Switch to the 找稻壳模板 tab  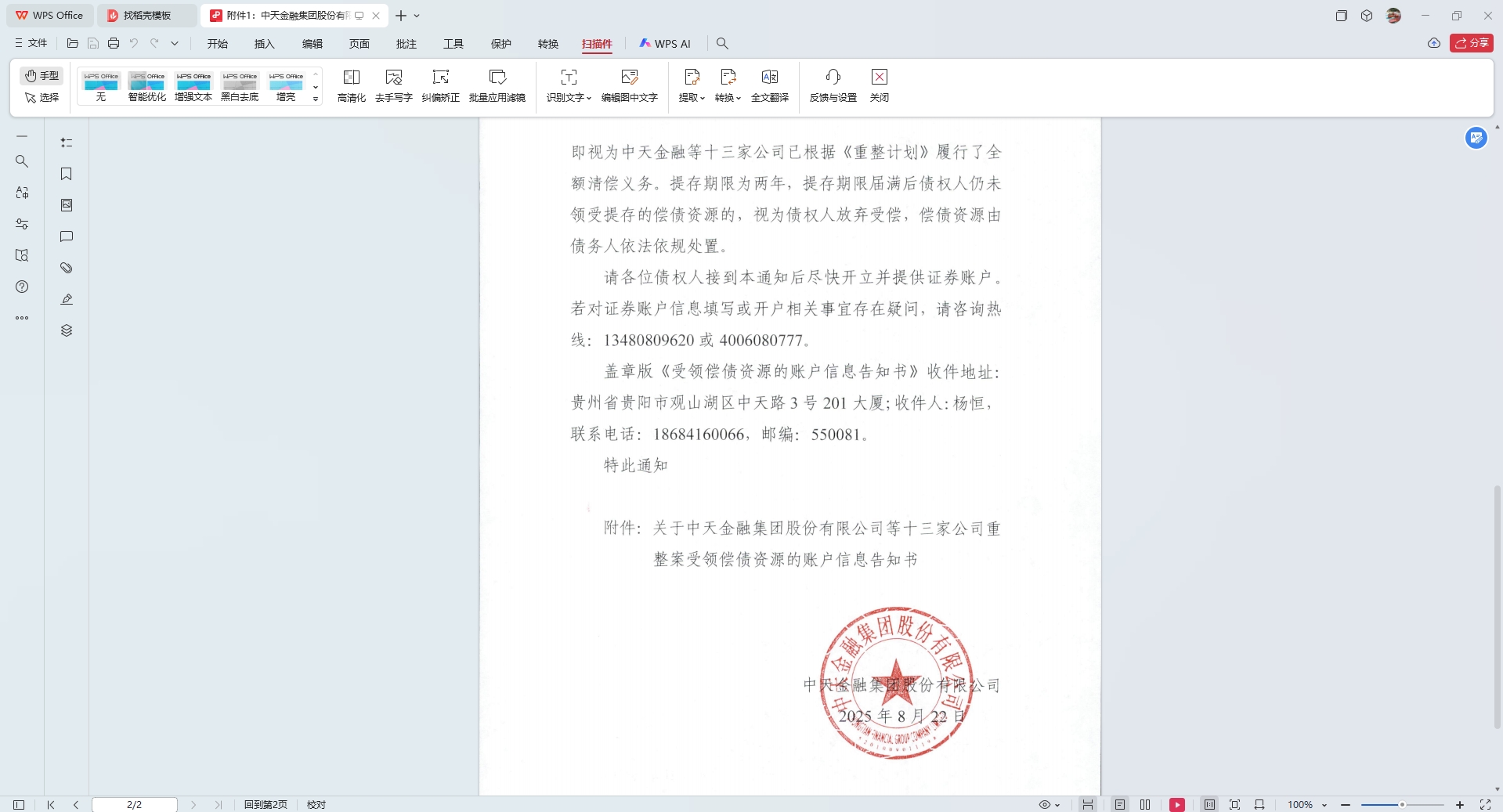tap(147, 15)
